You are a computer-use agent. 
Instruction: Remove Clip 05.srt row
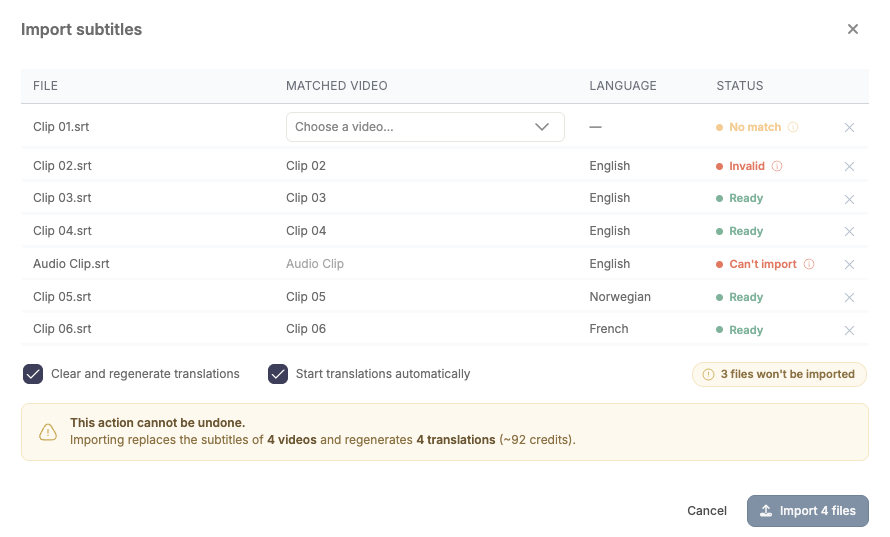849,297
